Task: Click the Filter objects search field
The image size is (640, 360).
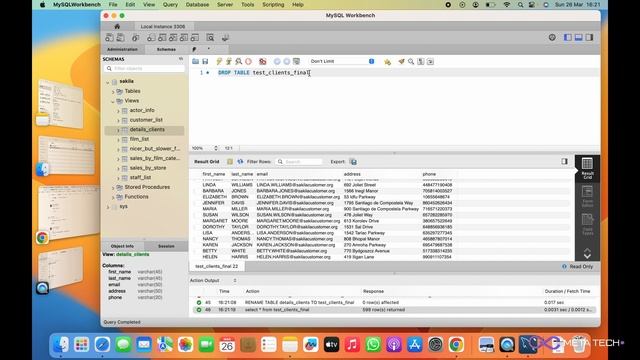Action: [145, 69]
